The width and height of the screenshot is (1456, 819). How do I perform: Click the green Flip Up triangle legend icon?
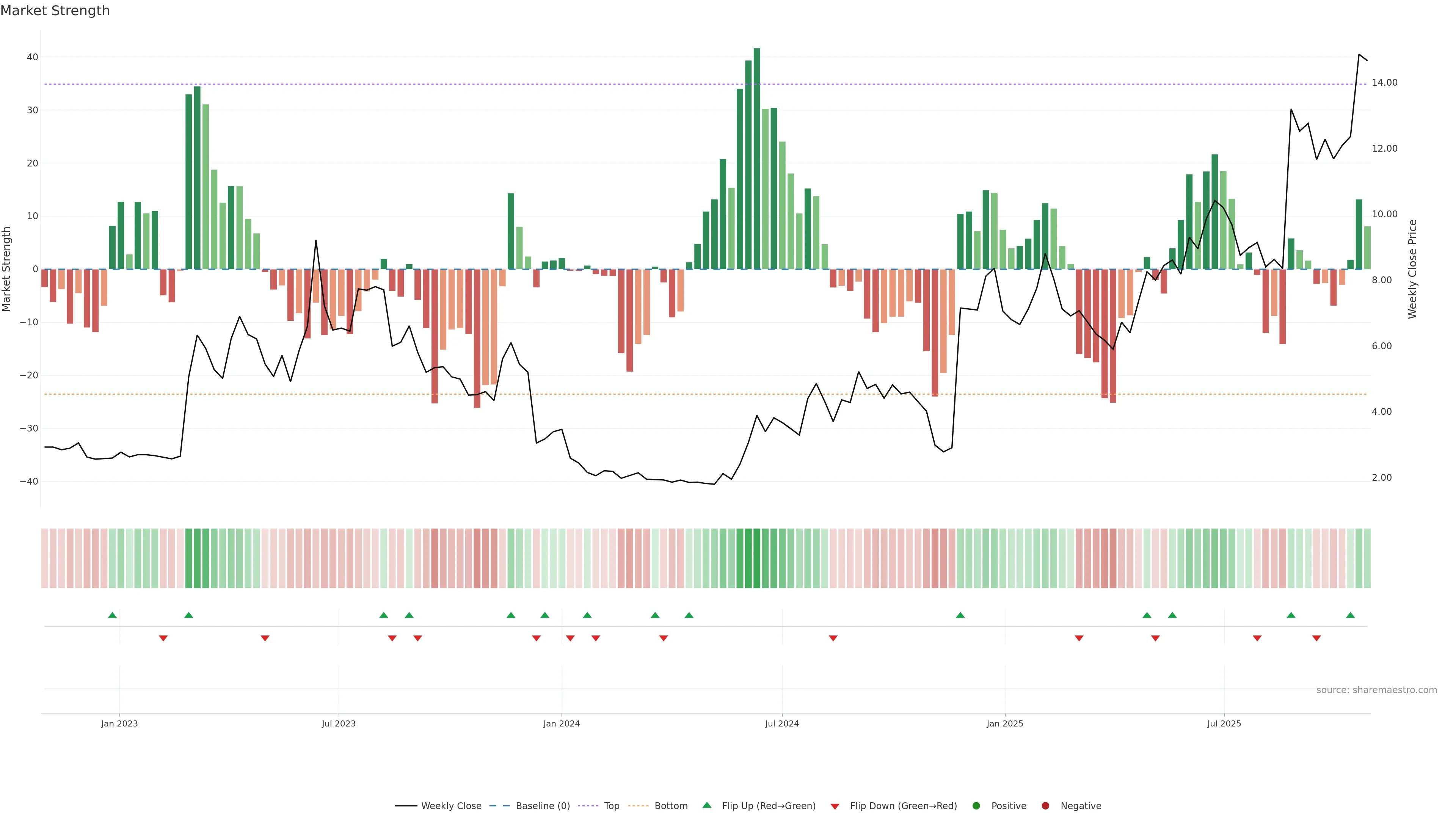(x=706, y=805)
